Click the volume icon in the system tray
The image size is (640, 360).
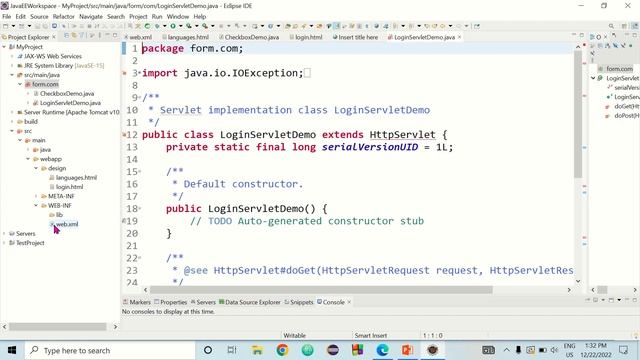(554, 350)
